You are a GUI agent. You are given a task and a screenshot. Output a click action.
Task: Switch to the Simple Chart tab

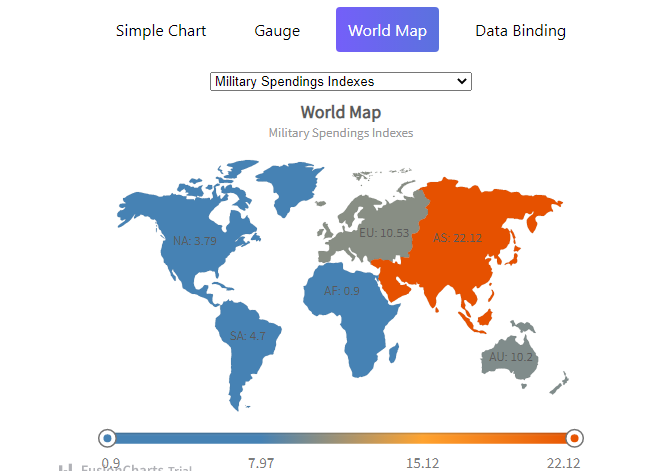coord(161,30)
